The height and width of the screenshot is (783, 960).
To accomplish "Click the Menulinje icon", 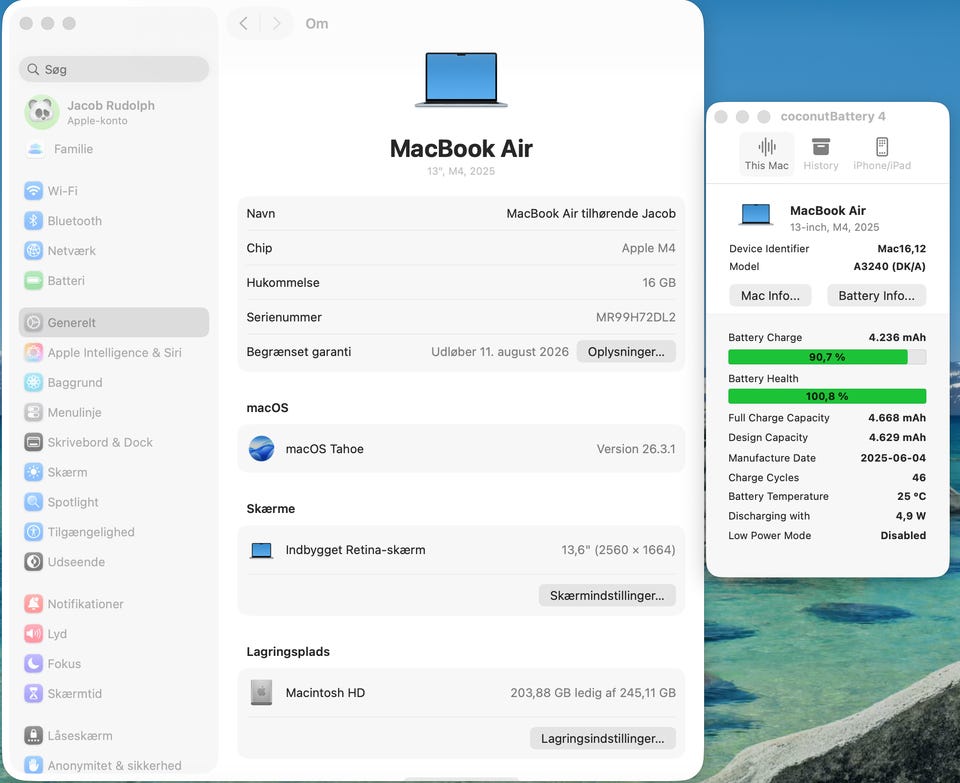I will [33, 412].
